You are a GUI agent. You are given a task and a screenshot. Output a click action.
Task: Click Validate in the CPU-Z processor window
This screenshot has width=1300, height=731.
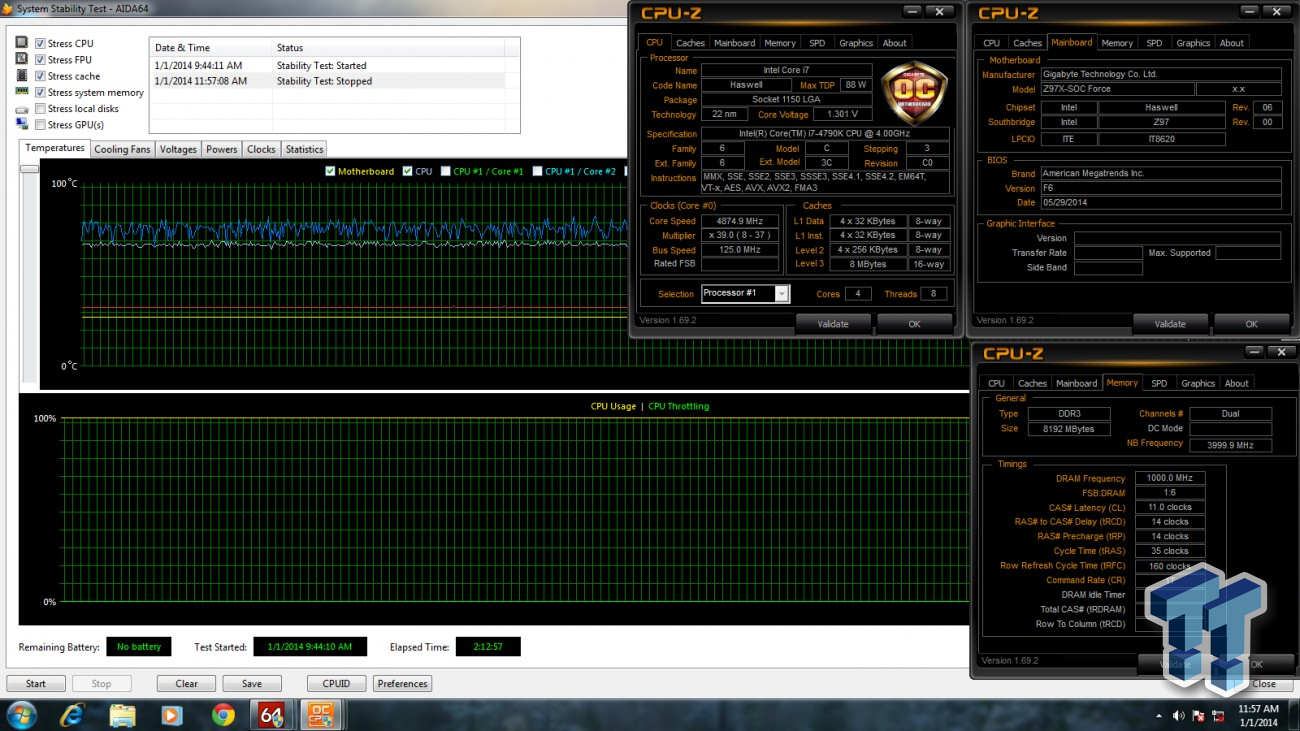[x=833, y=324]
